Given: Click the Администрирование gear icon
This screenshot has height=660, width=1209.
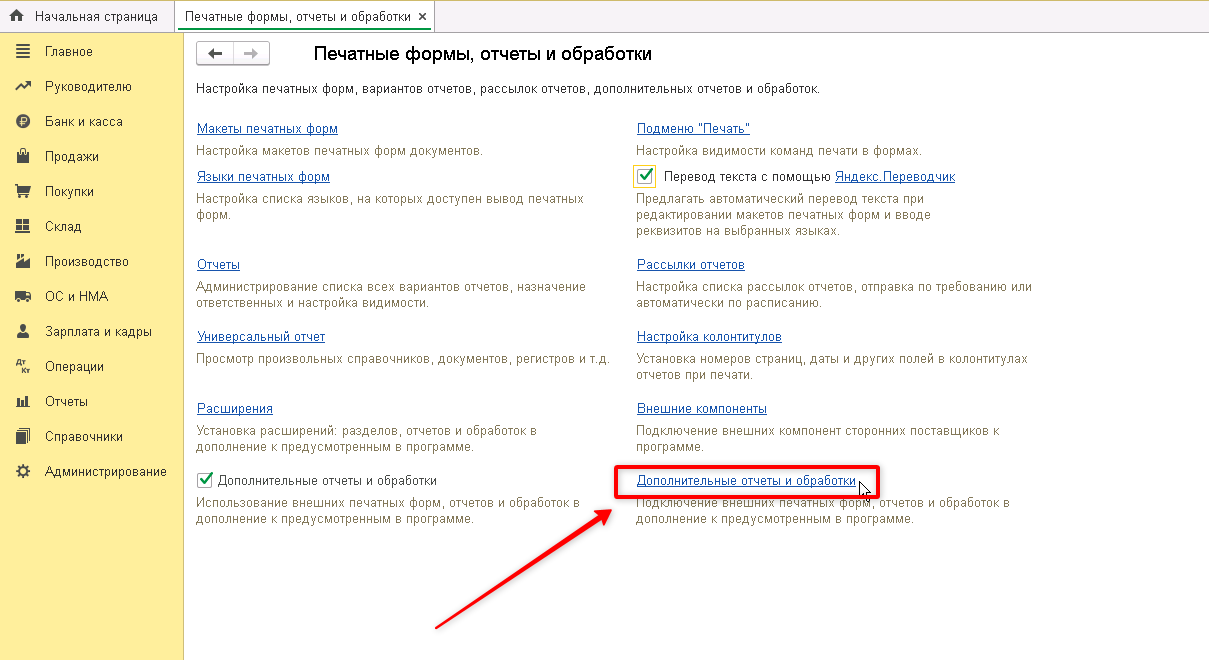Looking at the screenshot, I should coord(23,472).
